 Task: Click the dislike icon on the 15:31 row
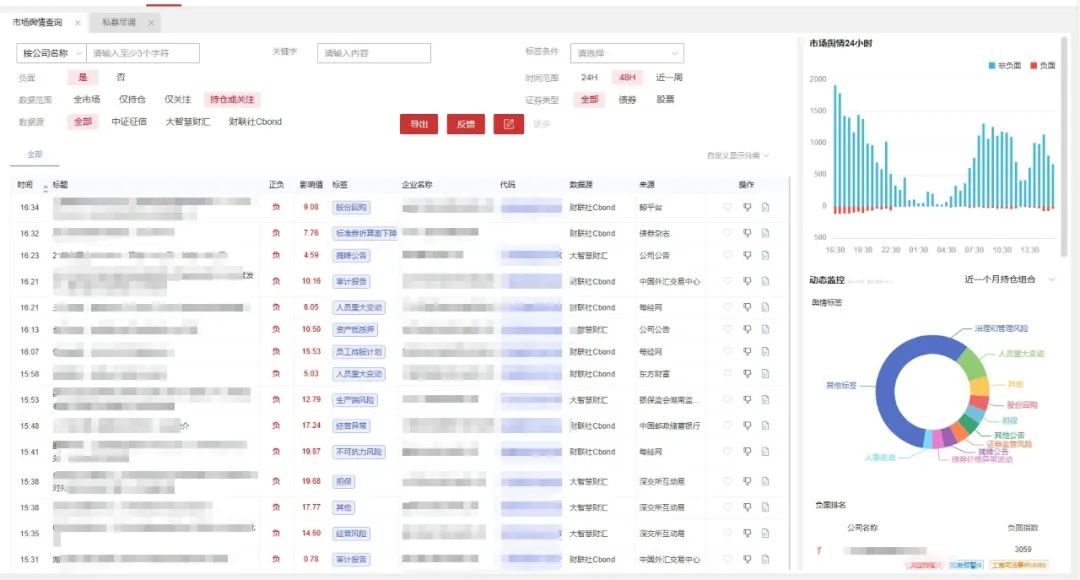[x=748, y=559]
